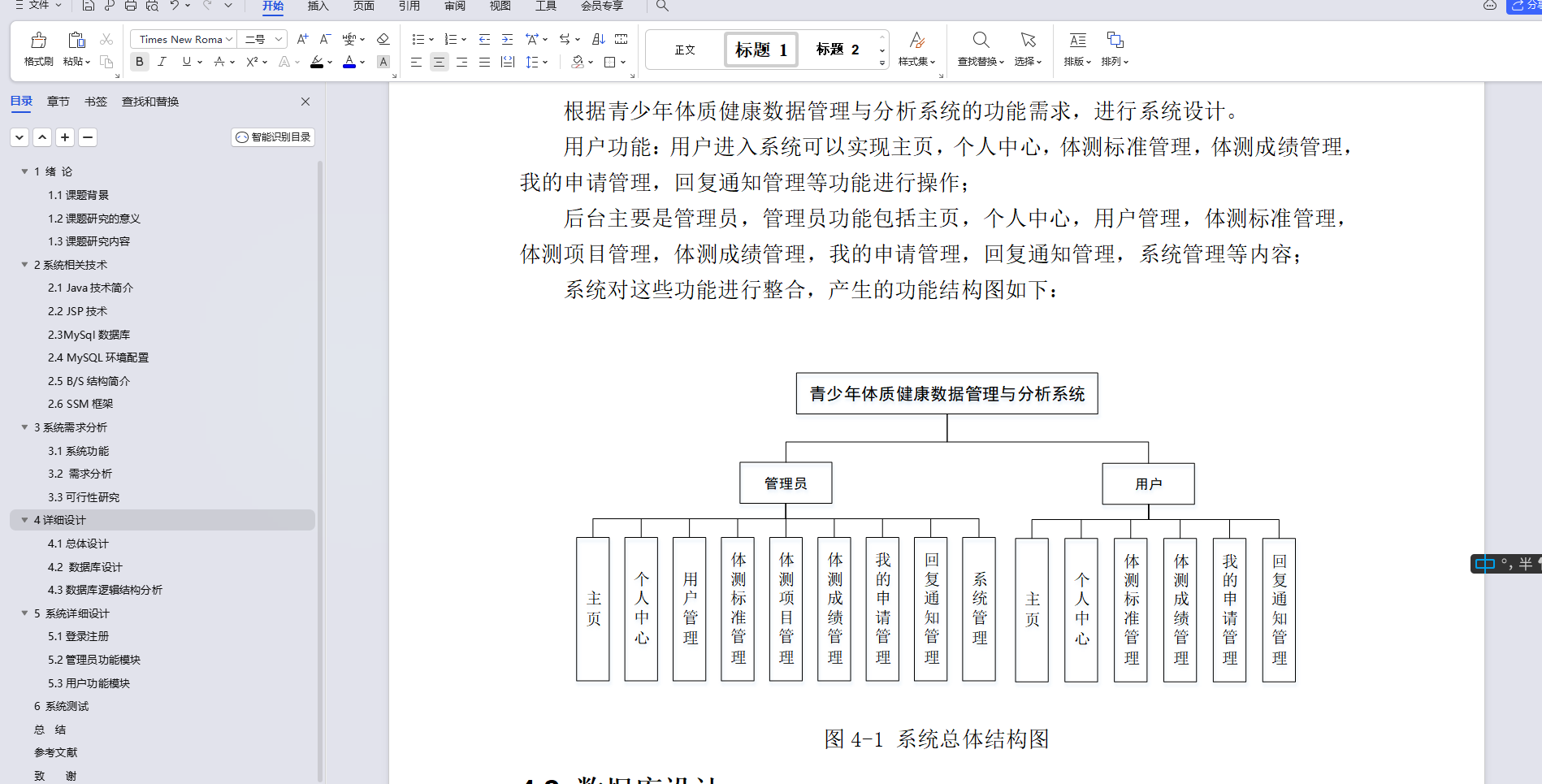Toggle italic formatting
Viewport: 1542px width, 784px height.
point(162,61)
